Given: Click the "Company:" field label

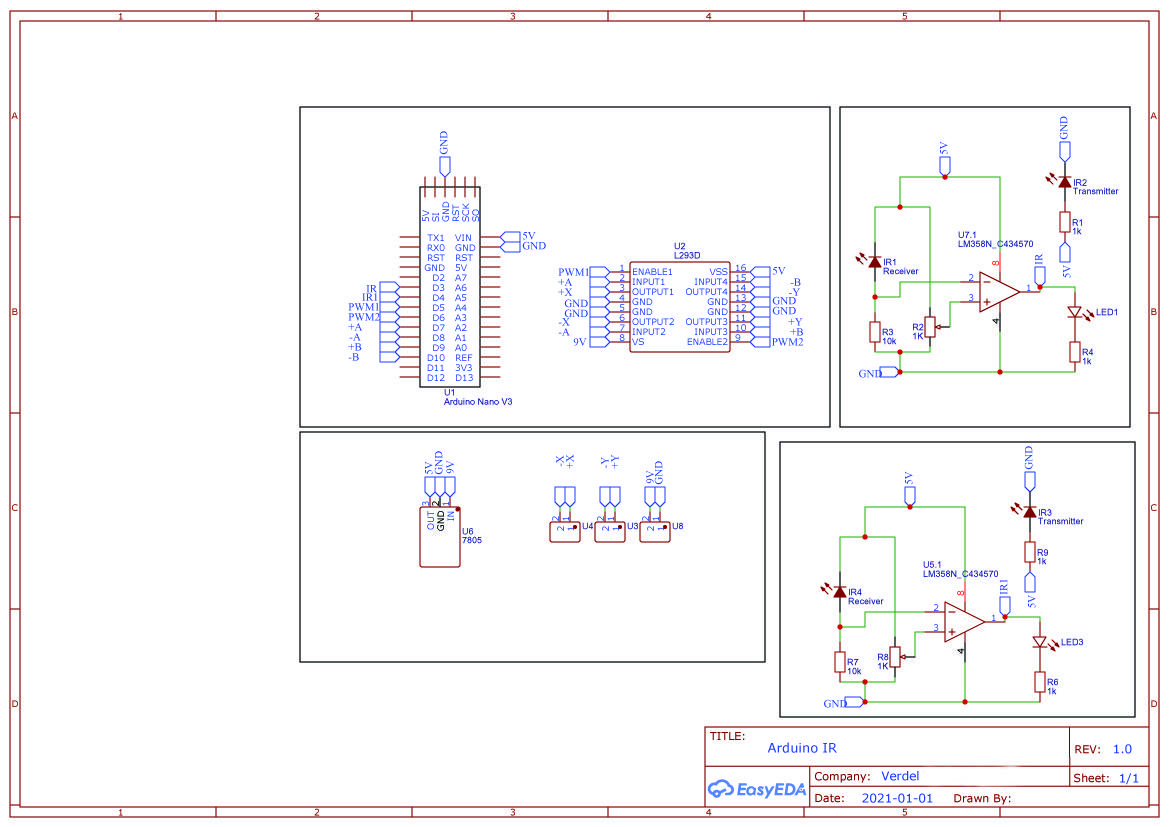Looking at the screenshot, I should 842,776.
